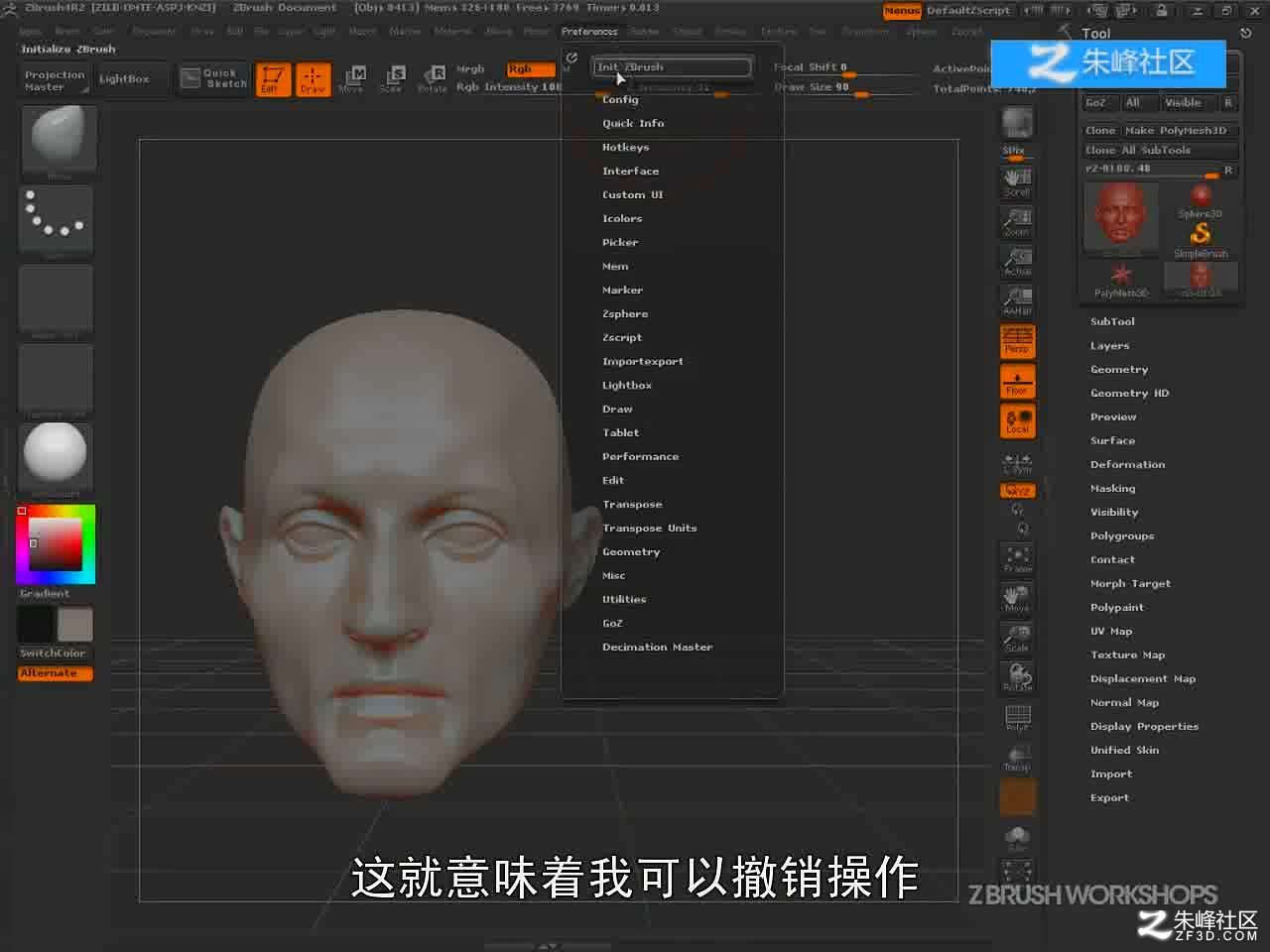Viewport: 1270px width, 952px height.
Task: Toggle Draw mode button
Action: click(x=313, y=78)
